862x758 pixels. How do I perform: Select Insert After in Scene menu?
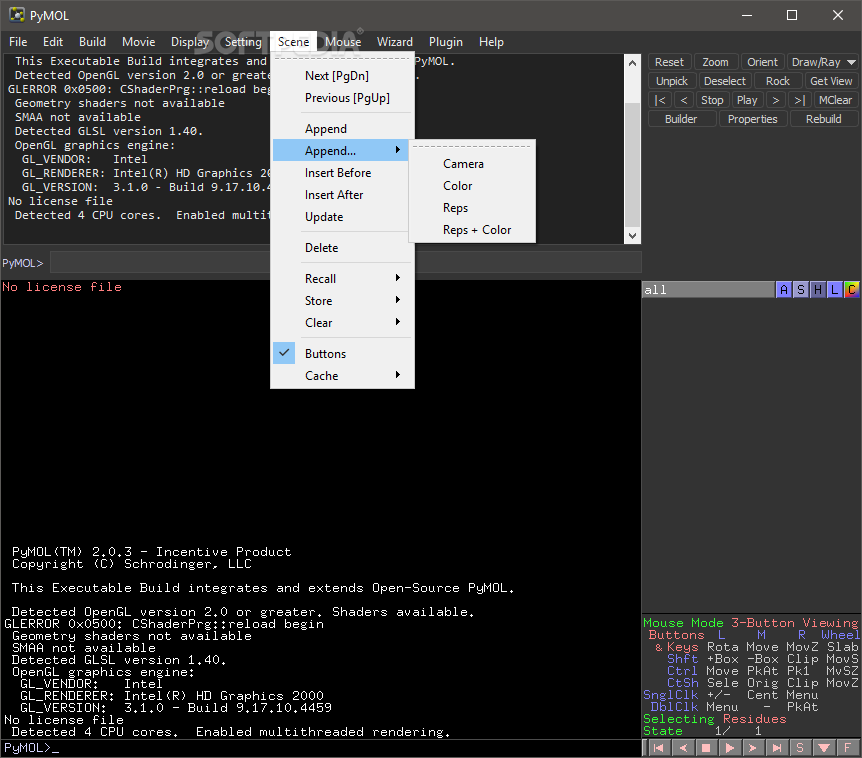(342, 195)
